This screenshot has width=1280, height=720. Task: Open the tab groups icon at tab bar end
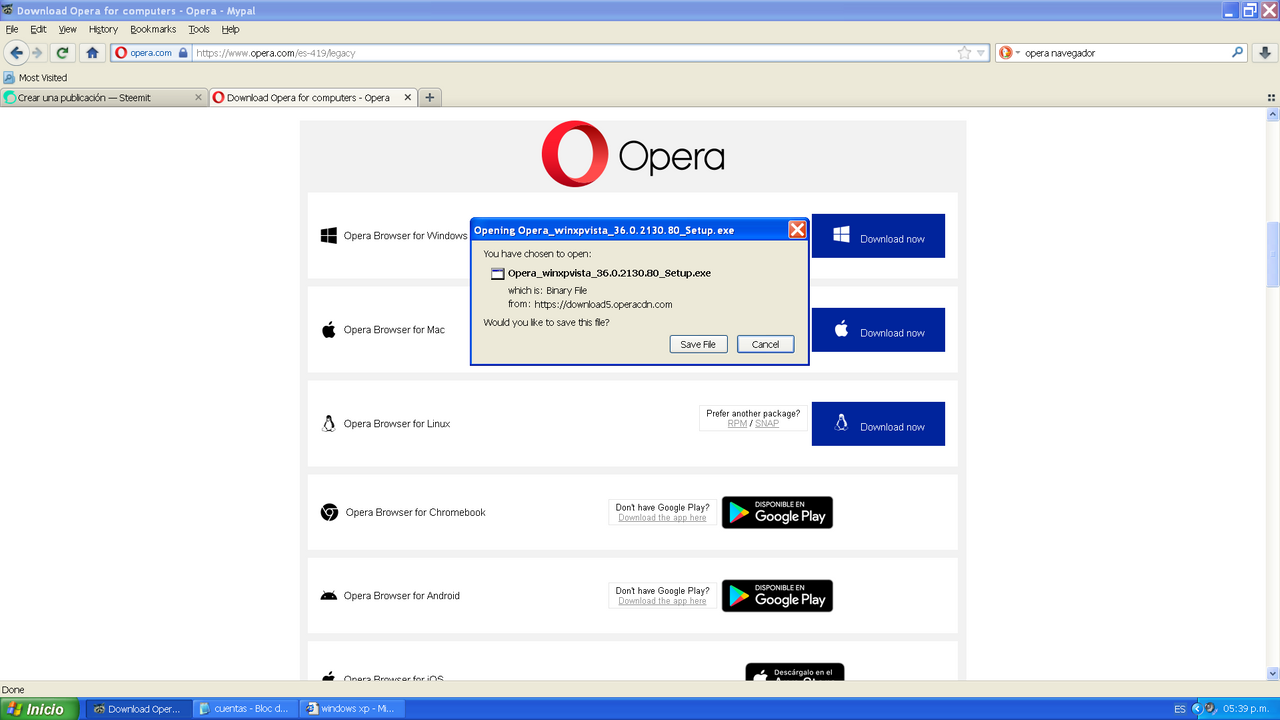[1271, 98]
